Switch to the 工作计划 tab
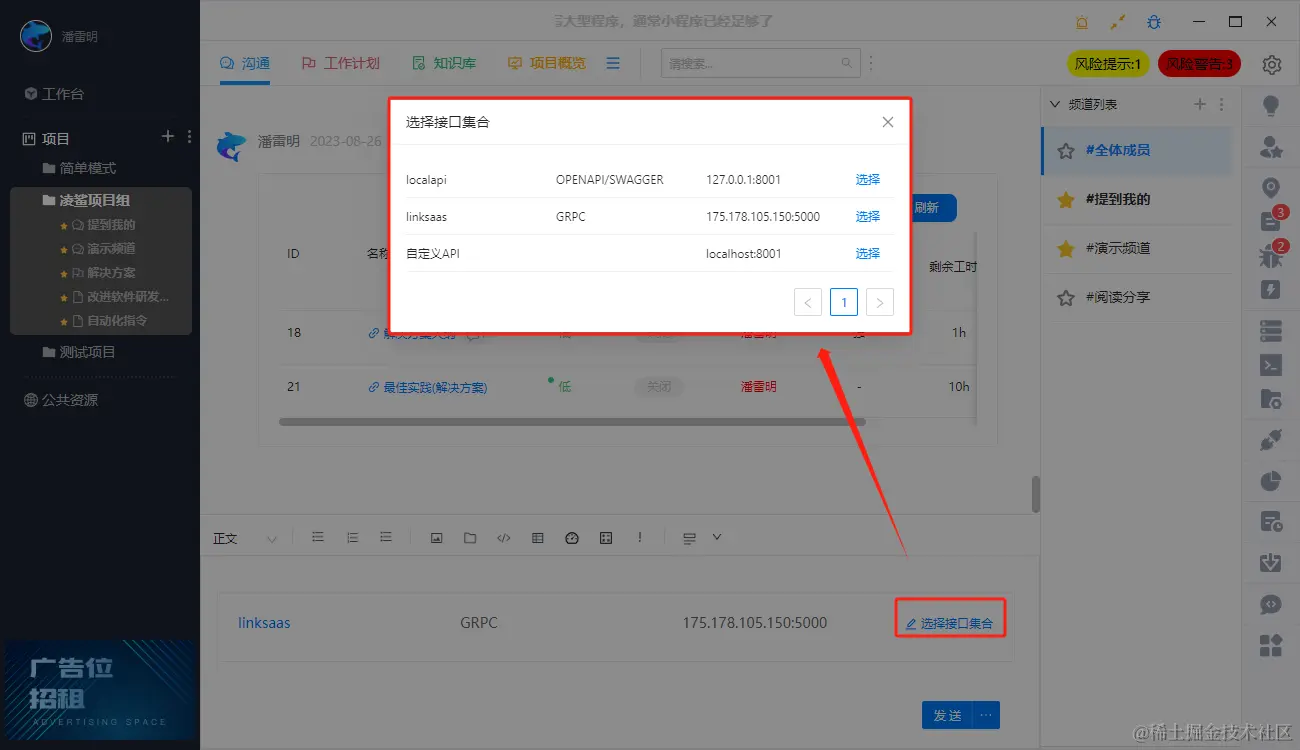Screen dimensions: 1300x750 (x=341, y=63)
